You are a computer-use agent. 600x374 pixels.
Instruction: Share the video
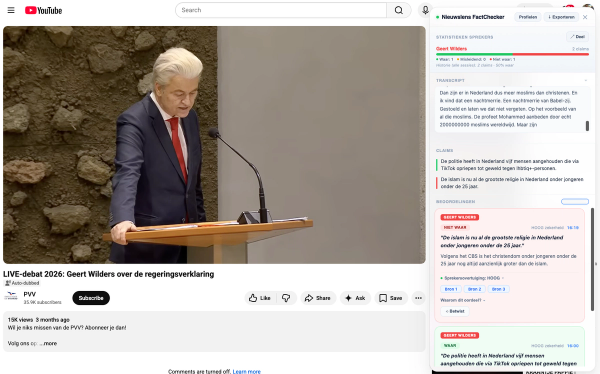(318, 298)
